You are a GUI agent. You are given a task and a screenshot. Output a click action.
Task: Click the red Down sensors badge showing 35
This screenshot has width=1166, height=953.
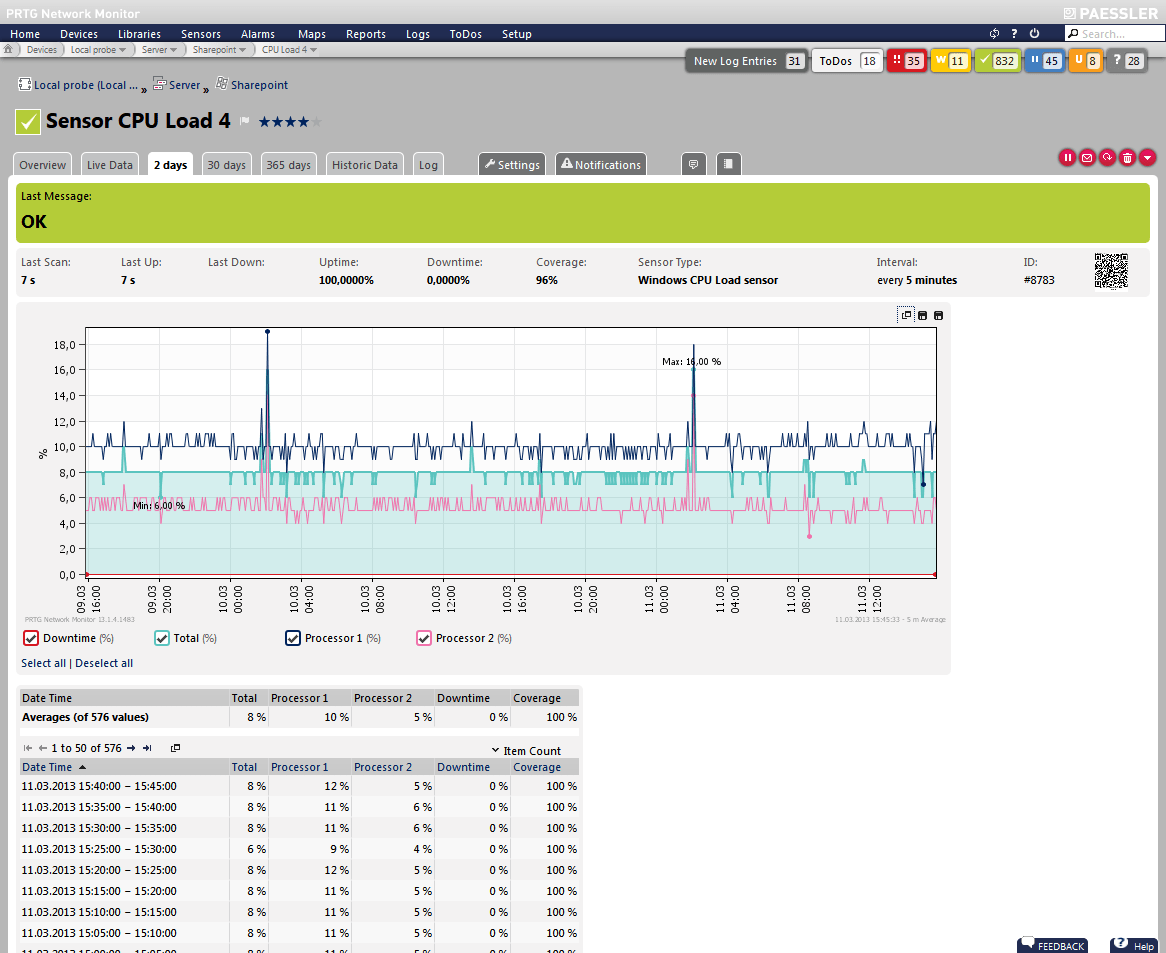point(905,61)
